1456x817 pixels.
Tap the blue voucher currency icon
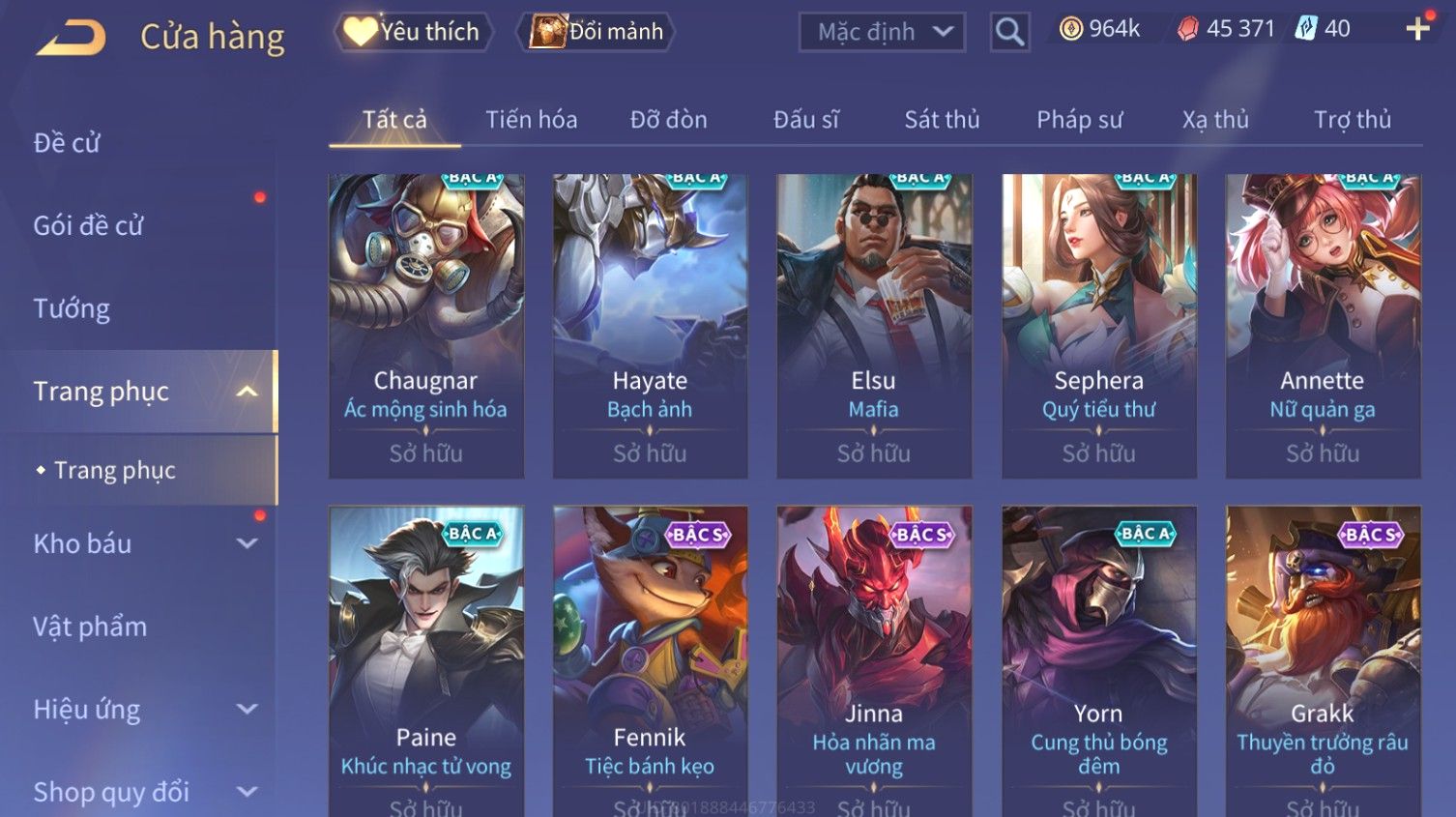point(1305,29)
